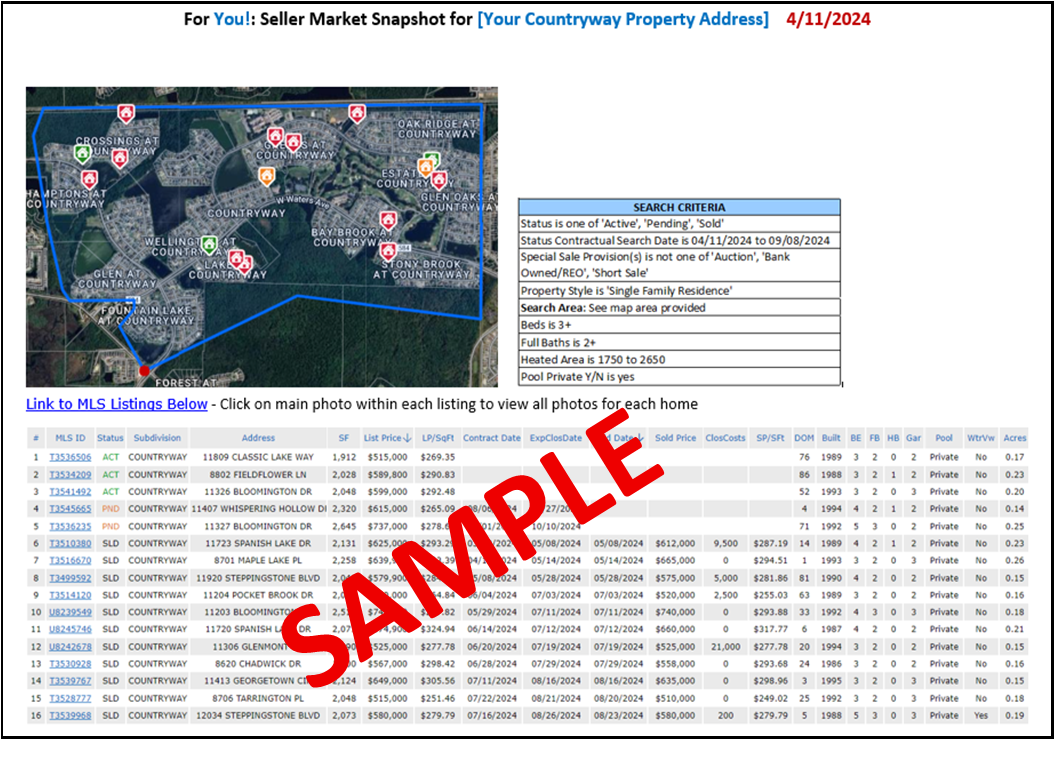Screen dimensions: 1054x768
Task: Open sold listing T3510380
Action: (70, 544)
